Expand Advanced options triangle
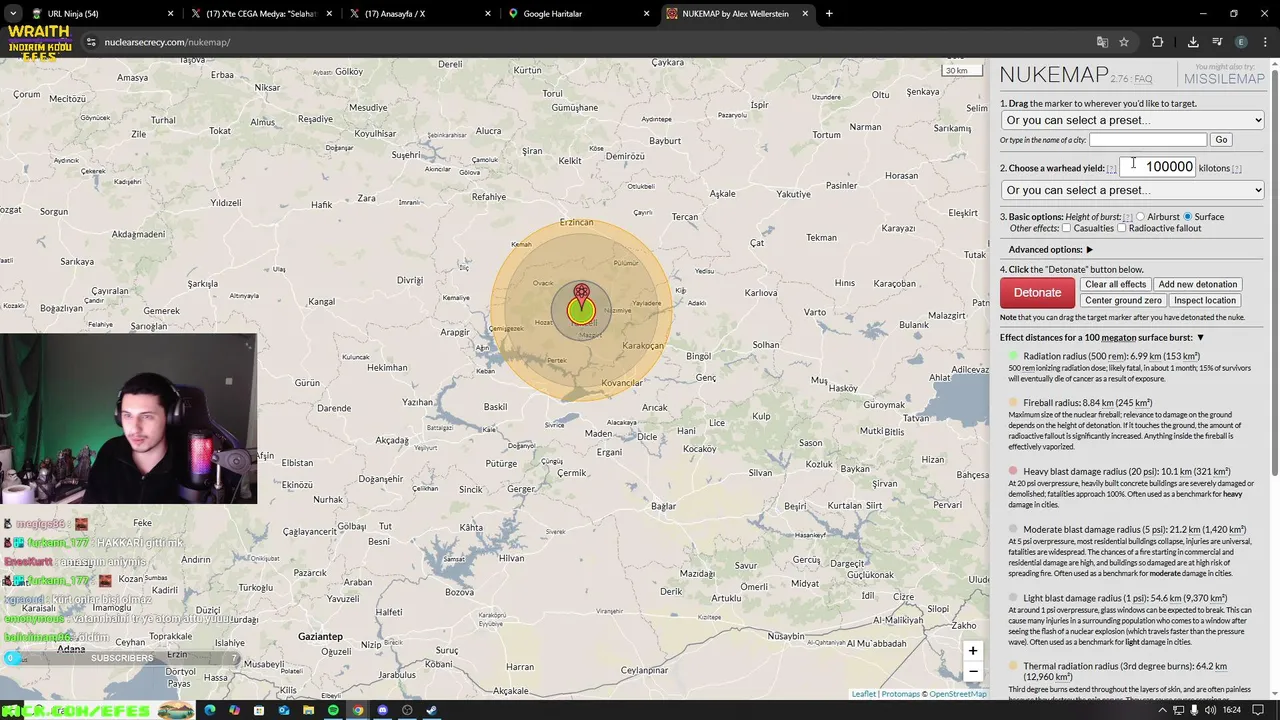This screenshot has width=1280, height=720. [1089, 250]
